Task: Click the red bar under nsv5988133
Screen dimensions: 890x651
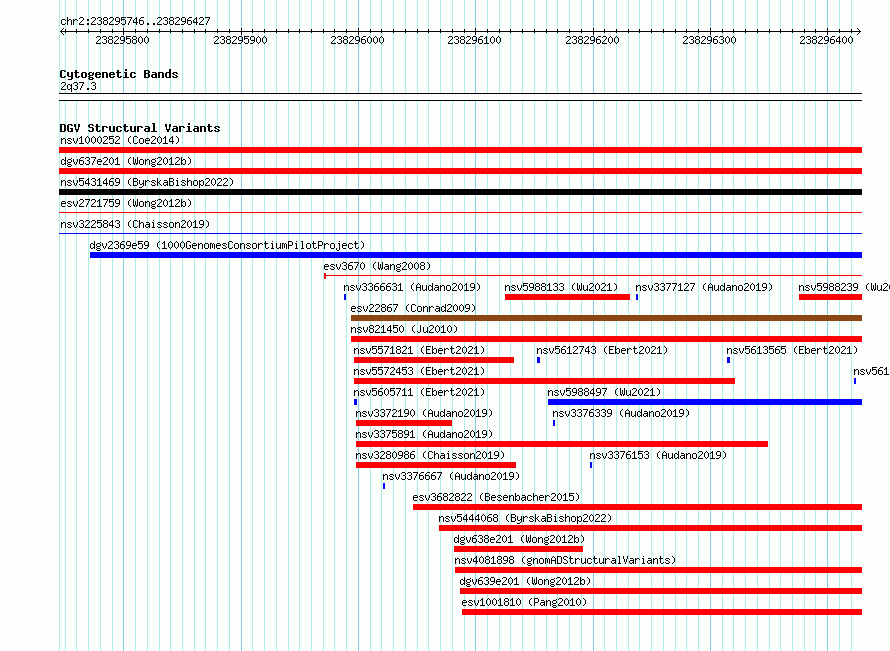Action: [x=567, y=297]
